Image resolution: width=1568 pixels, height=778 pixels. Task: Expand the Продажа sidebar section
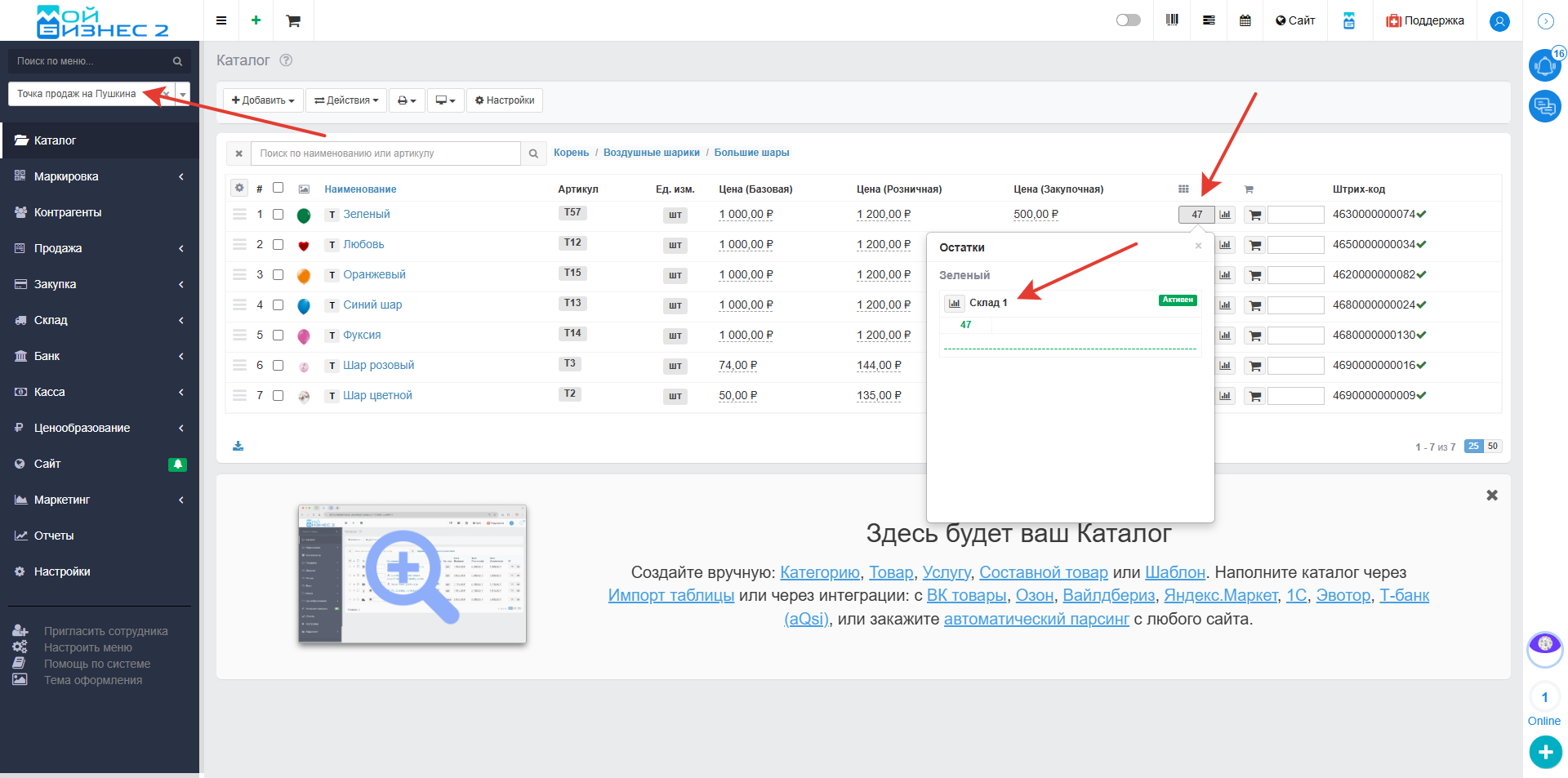point(100,248)
